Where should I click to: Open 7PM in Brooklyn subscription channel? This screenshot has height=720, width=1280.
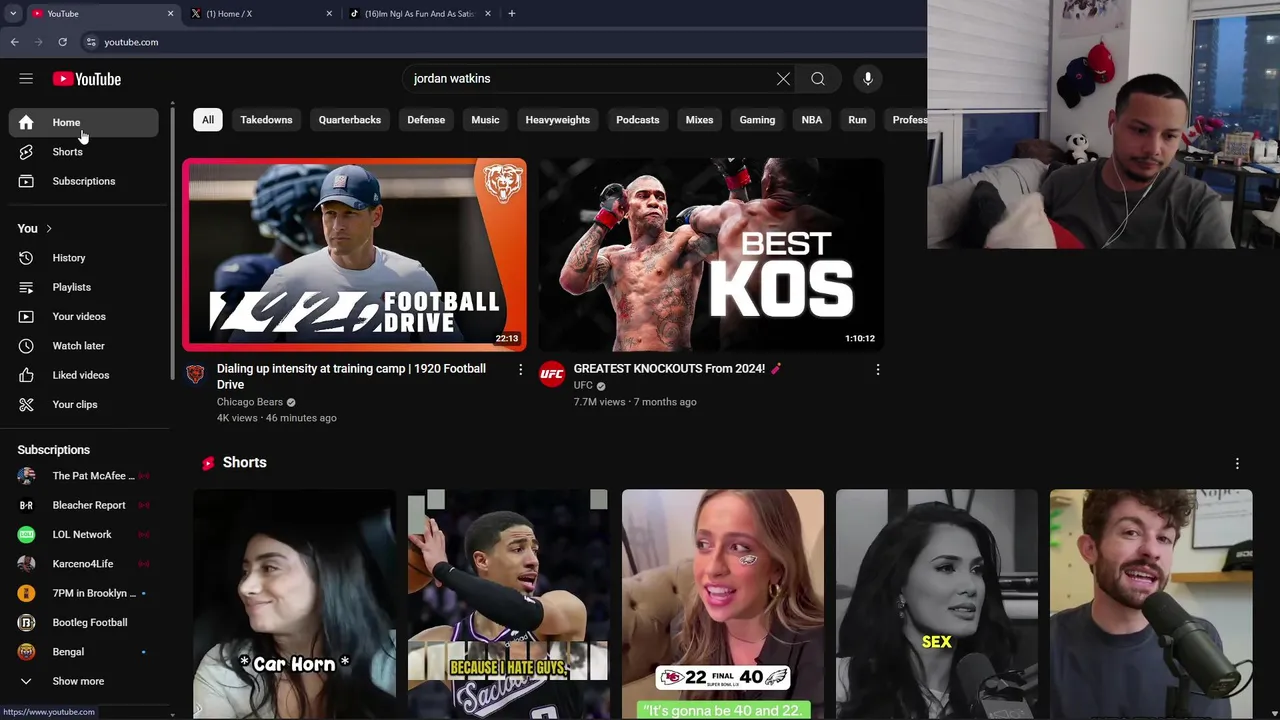(84, 593)
